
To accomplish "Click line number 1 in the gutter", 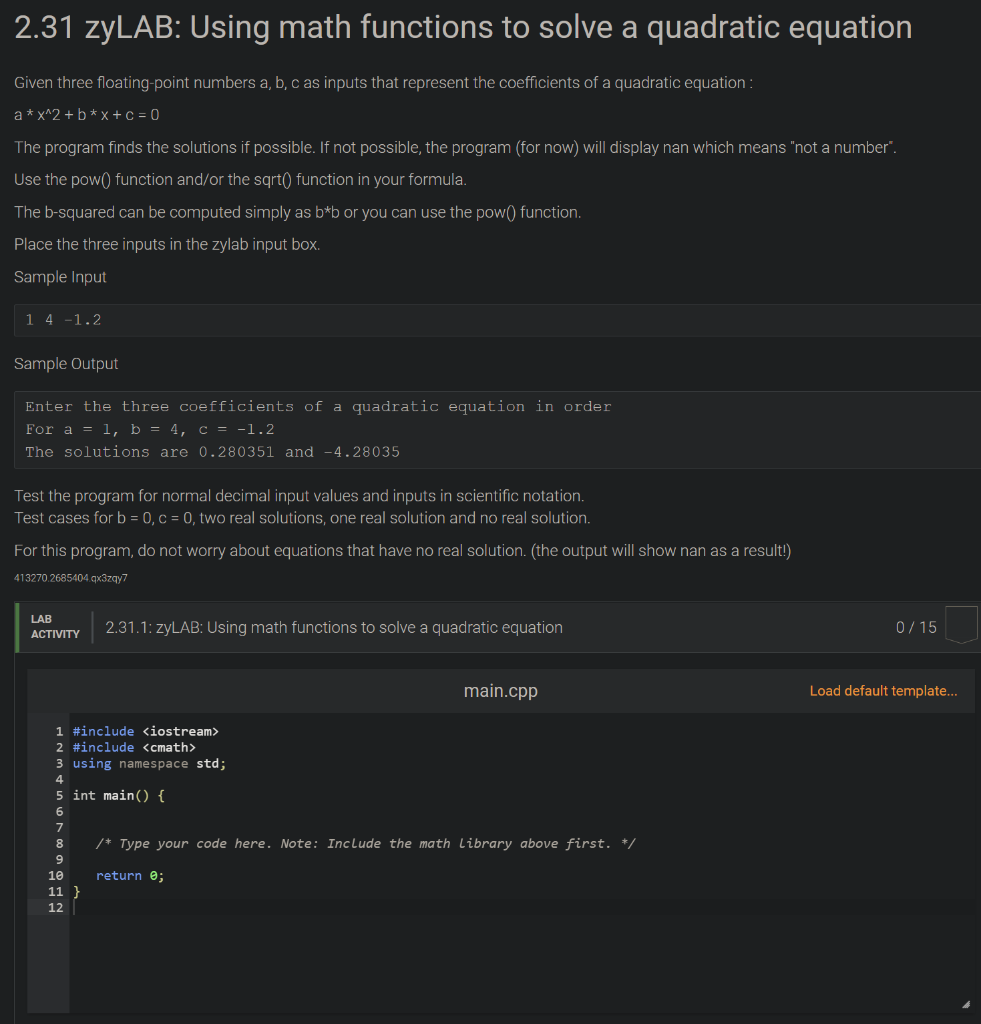I will coord(59,731).
